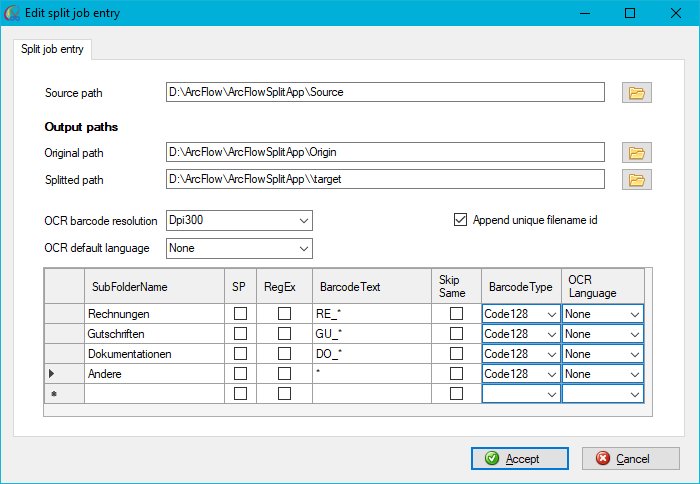700x484 pixels.
Task: Click the OCR Language column header
Action: click(603, 286)
